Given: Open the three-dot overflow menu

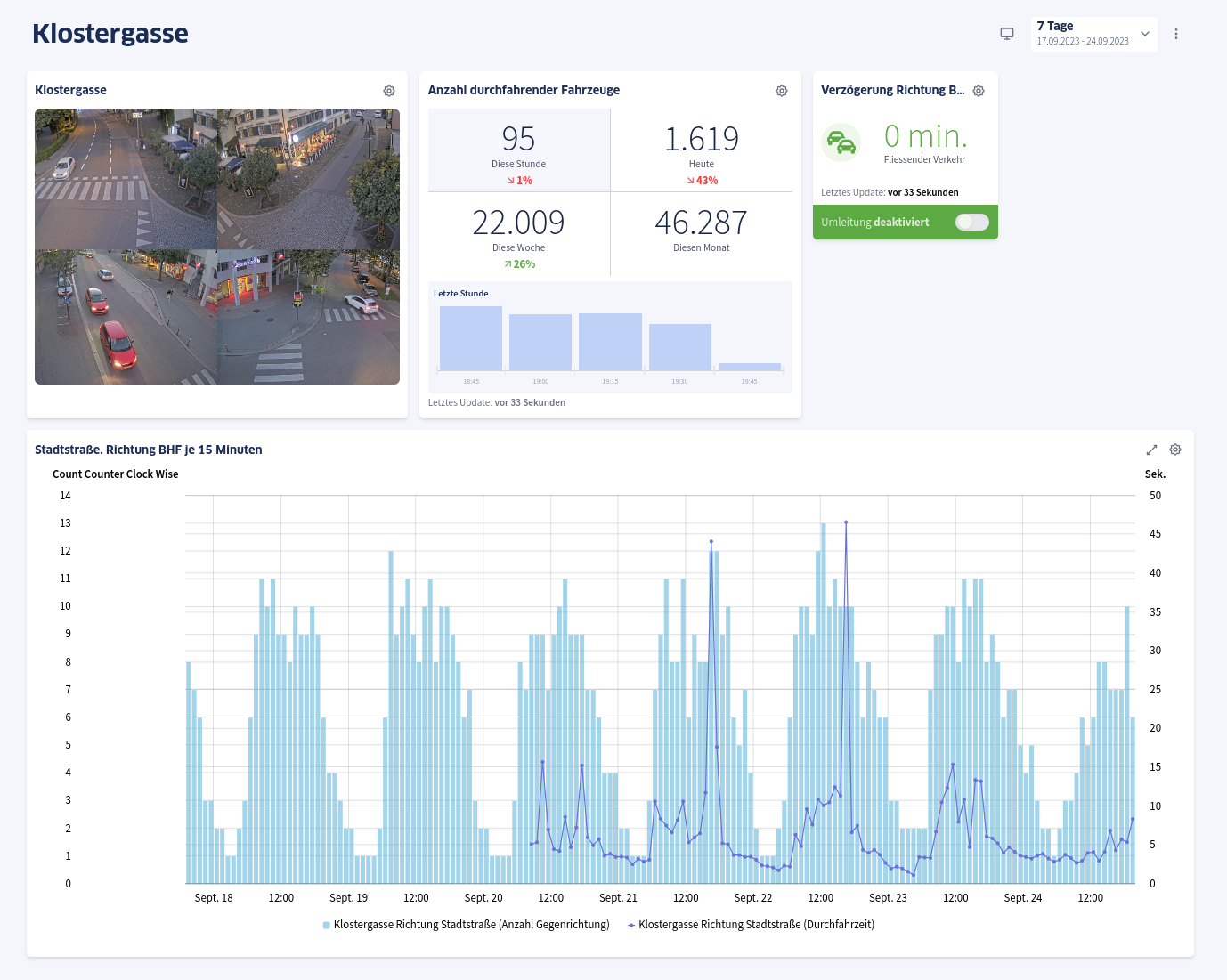Looking at the screenshot, I should 1176,33.
